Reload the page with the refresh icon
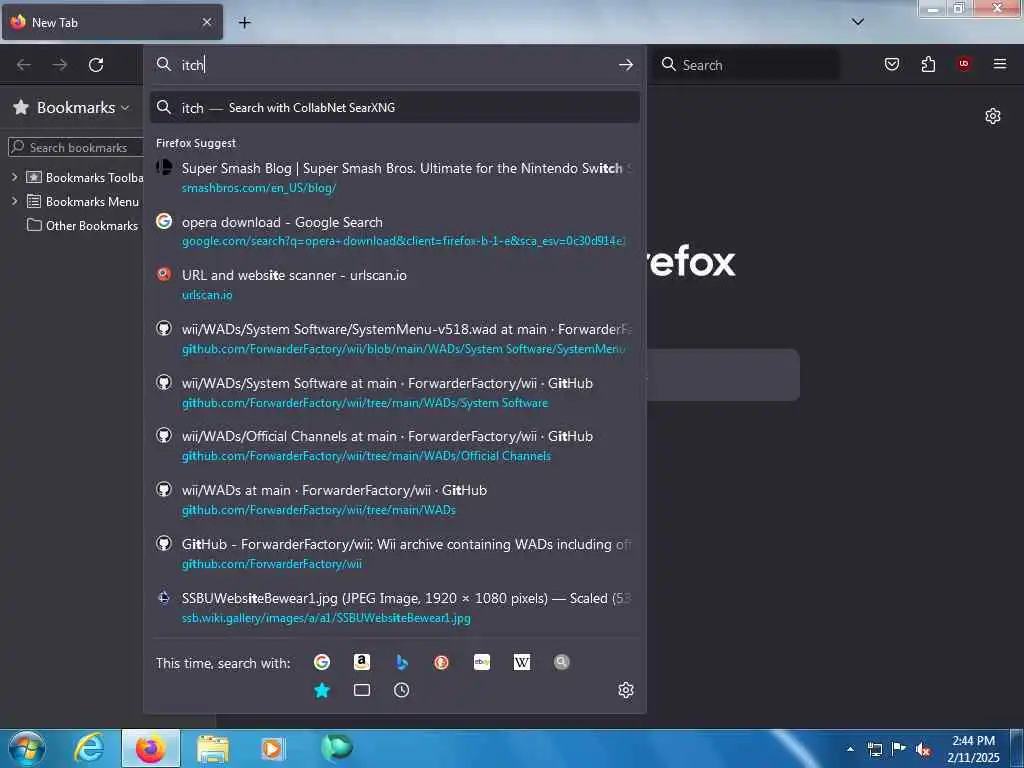Image resolution: width=1024 pixels, height=768 pixels. (x=96, y=65)
